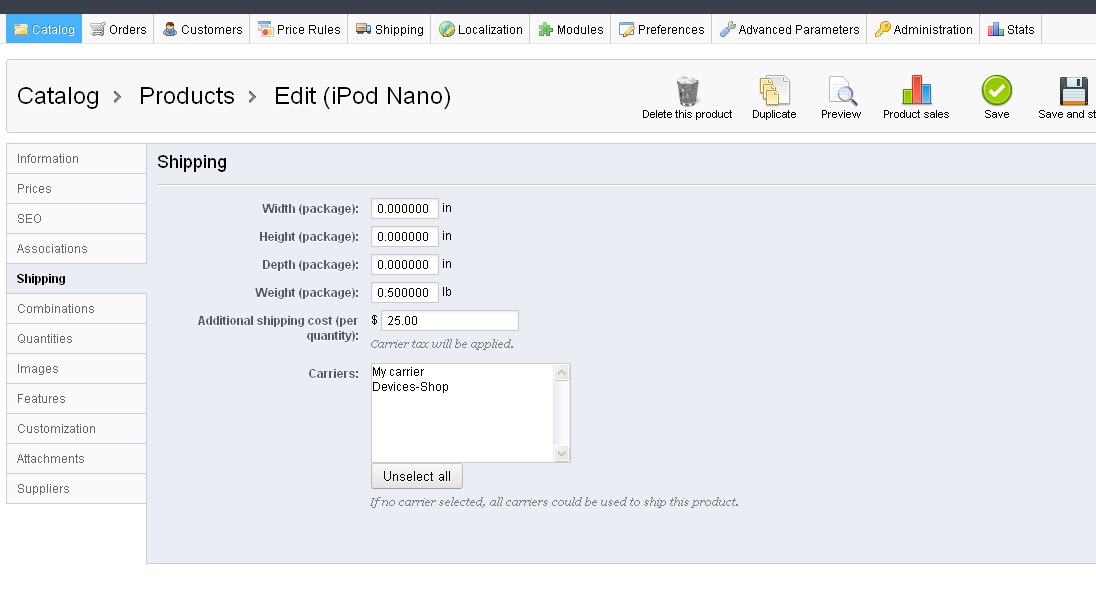View the Product sales chart icon
The height and width of the screenshot is (599, 1096).
click(x=916, y=90)
